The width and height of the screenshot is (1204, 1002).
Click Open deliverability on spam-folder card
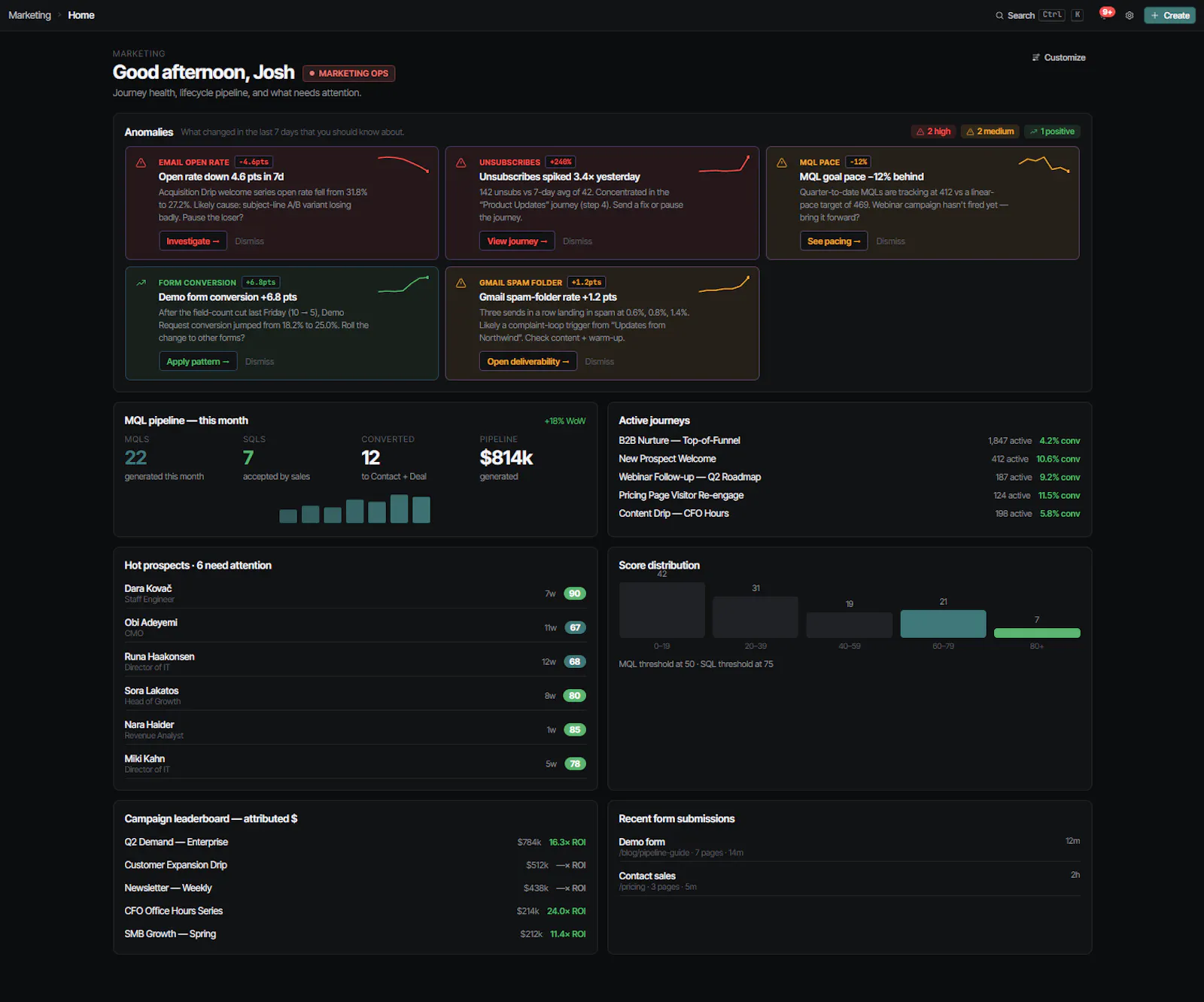click(528, 361)
